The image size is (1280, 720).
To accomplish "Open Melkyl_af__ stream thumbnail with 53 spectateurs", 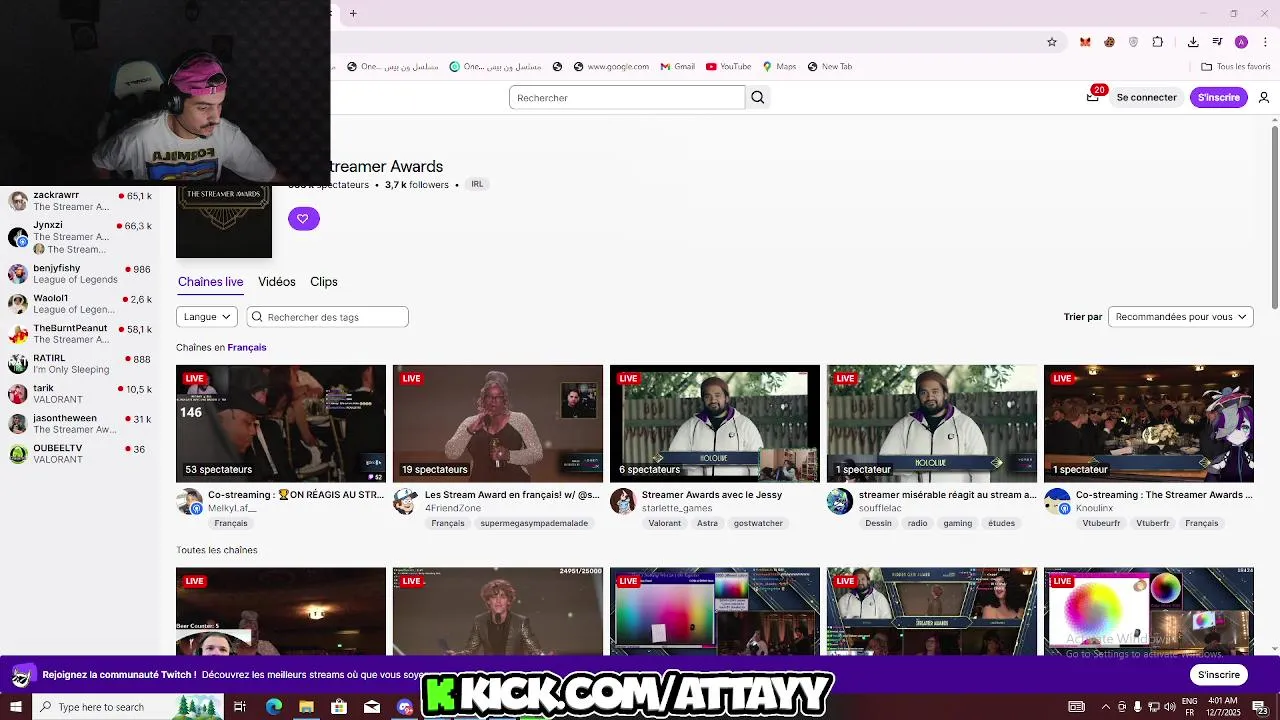I will (281, 424).
